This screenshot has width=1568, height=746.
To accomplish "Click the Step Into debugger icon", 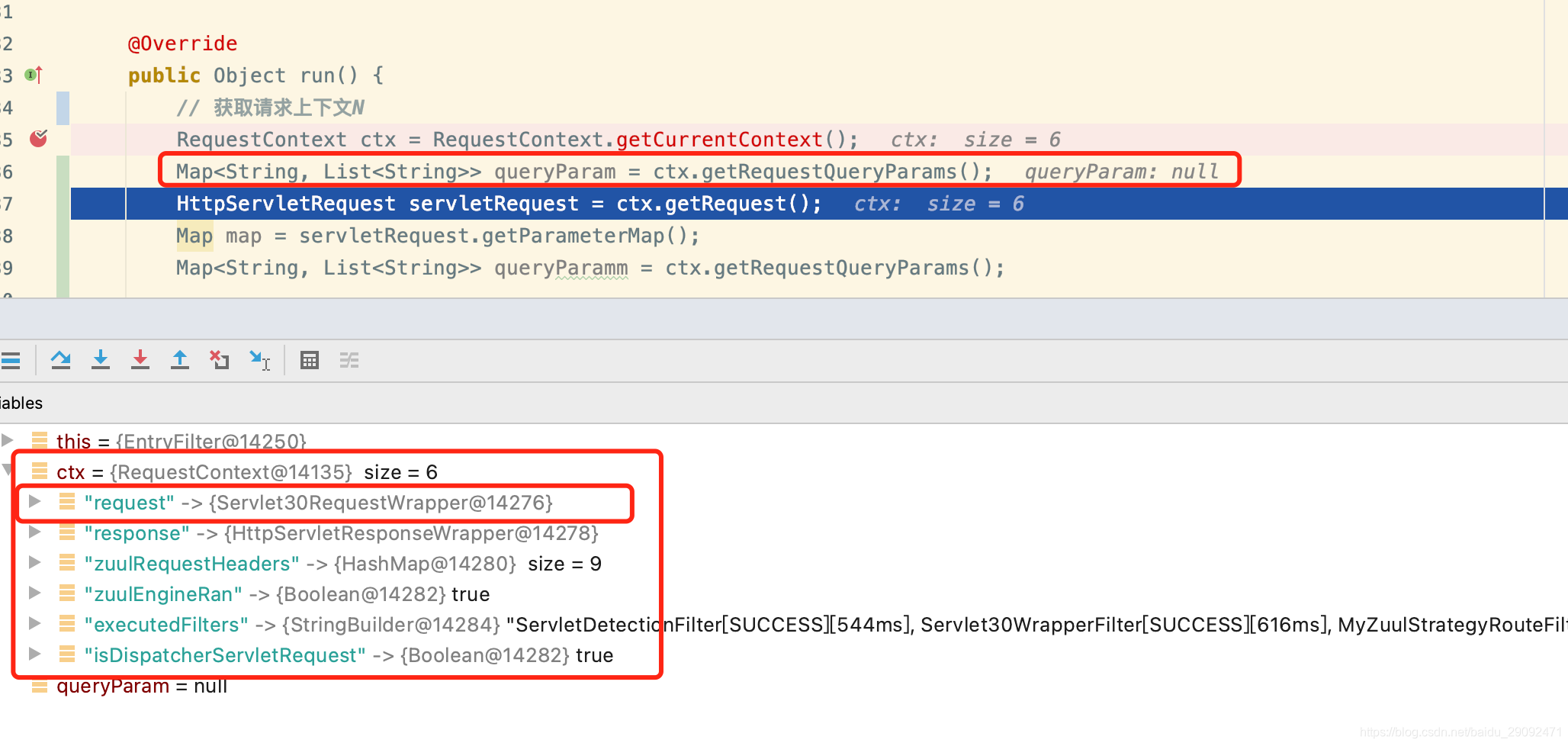I will click(101, 359).
